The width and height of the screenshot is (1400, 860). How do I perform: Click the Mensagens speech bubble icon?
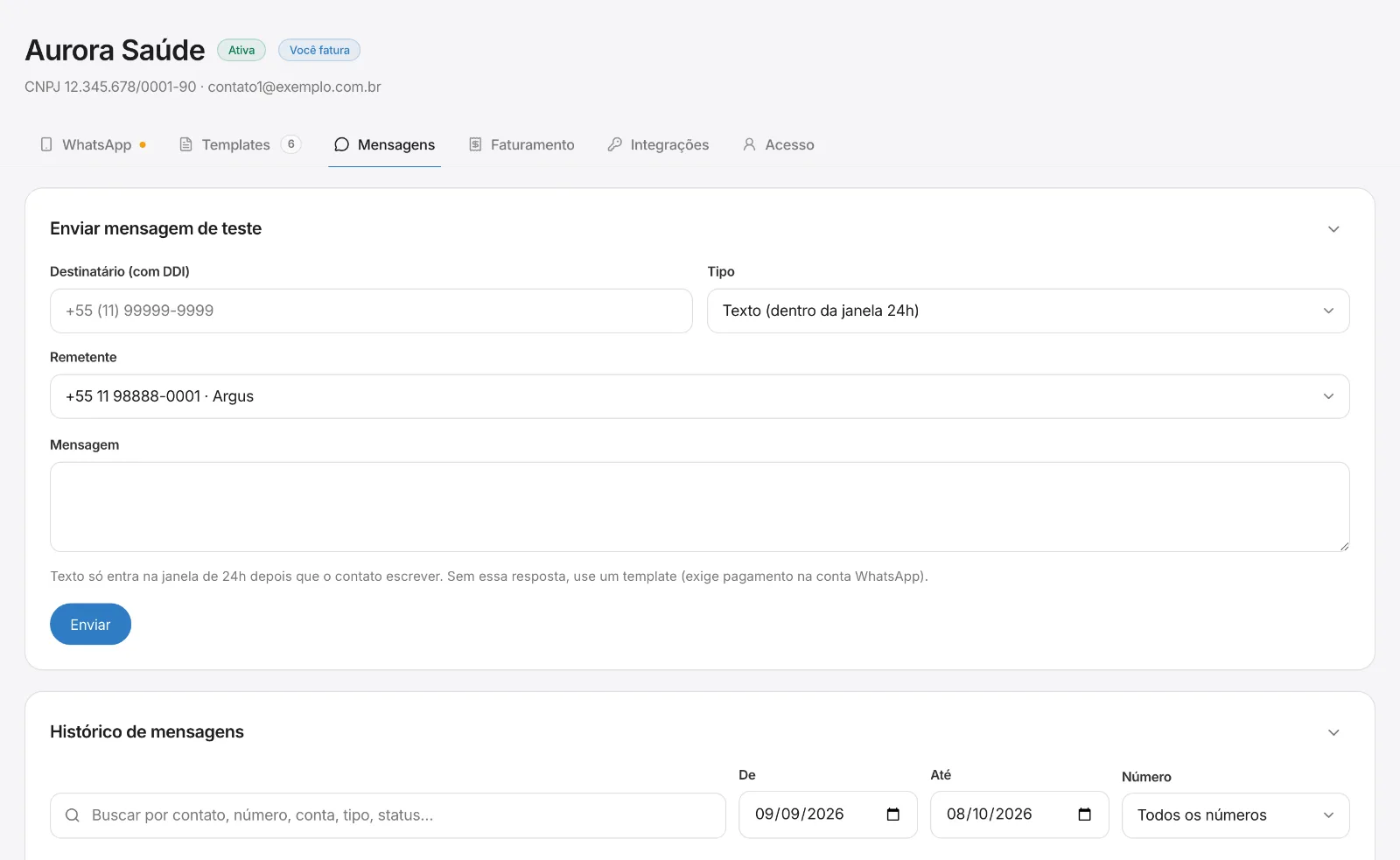(341, 144)
